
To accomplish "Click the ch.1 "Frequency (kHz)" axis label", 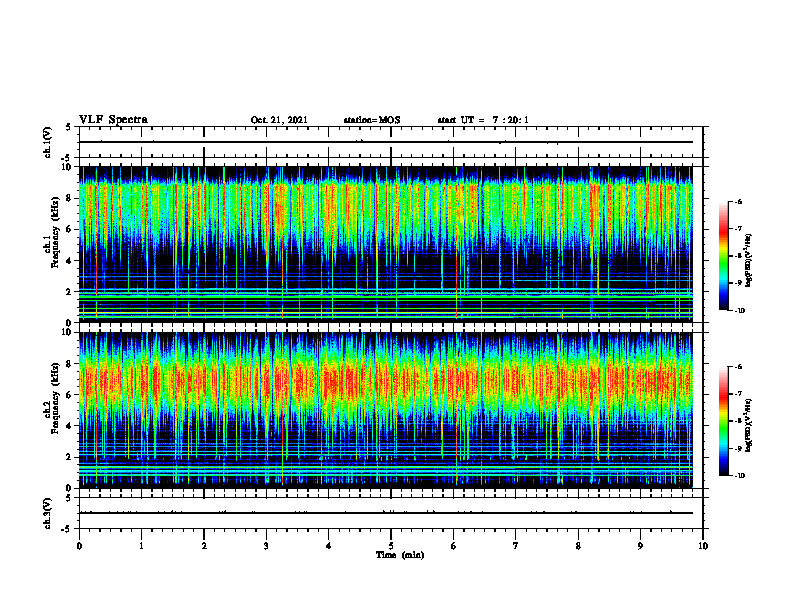I will 55,232.
